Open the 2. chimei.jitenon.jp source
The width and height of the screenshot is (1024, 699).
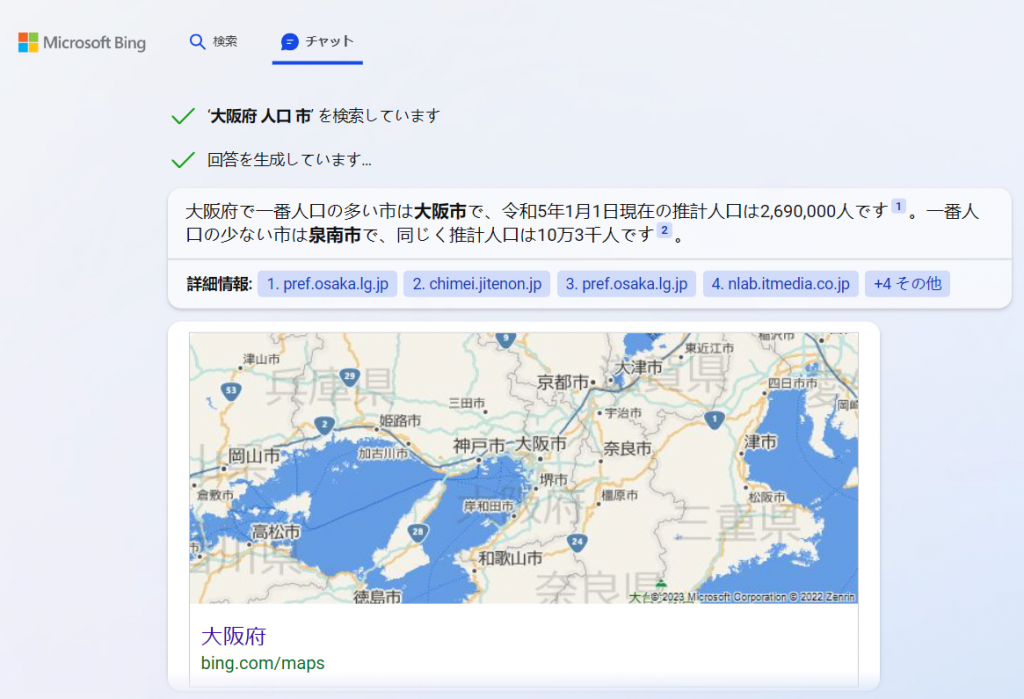477,283
